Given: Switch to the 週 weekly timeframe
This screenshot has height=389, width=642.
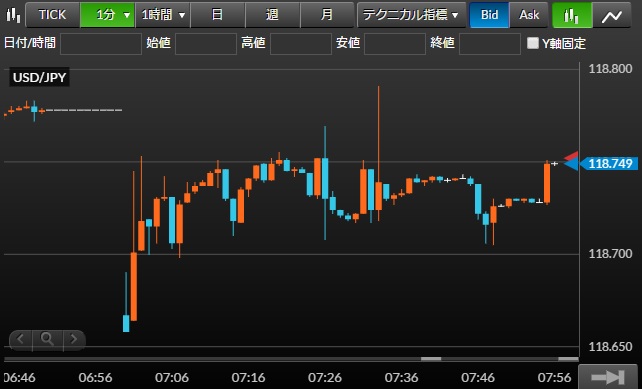Looking at the screenshot, I should pos(272,15).
